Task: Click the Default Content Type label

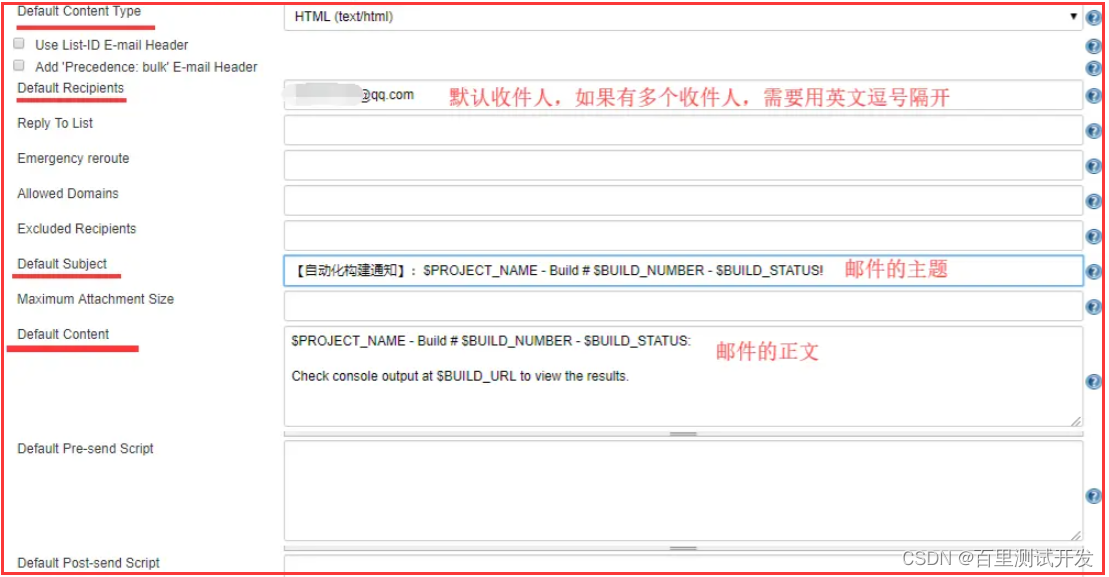Action: [x=79, y=11]
